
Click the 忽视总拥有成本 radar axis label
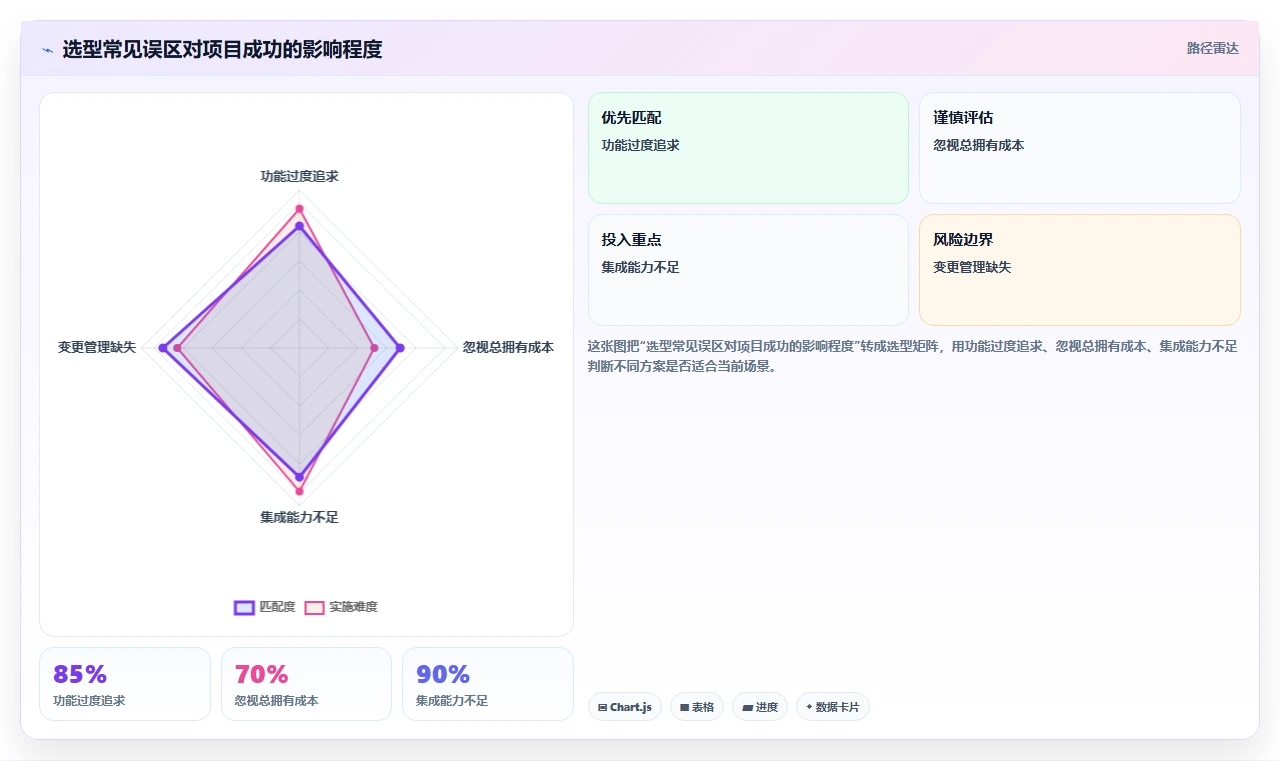(508, 347)
